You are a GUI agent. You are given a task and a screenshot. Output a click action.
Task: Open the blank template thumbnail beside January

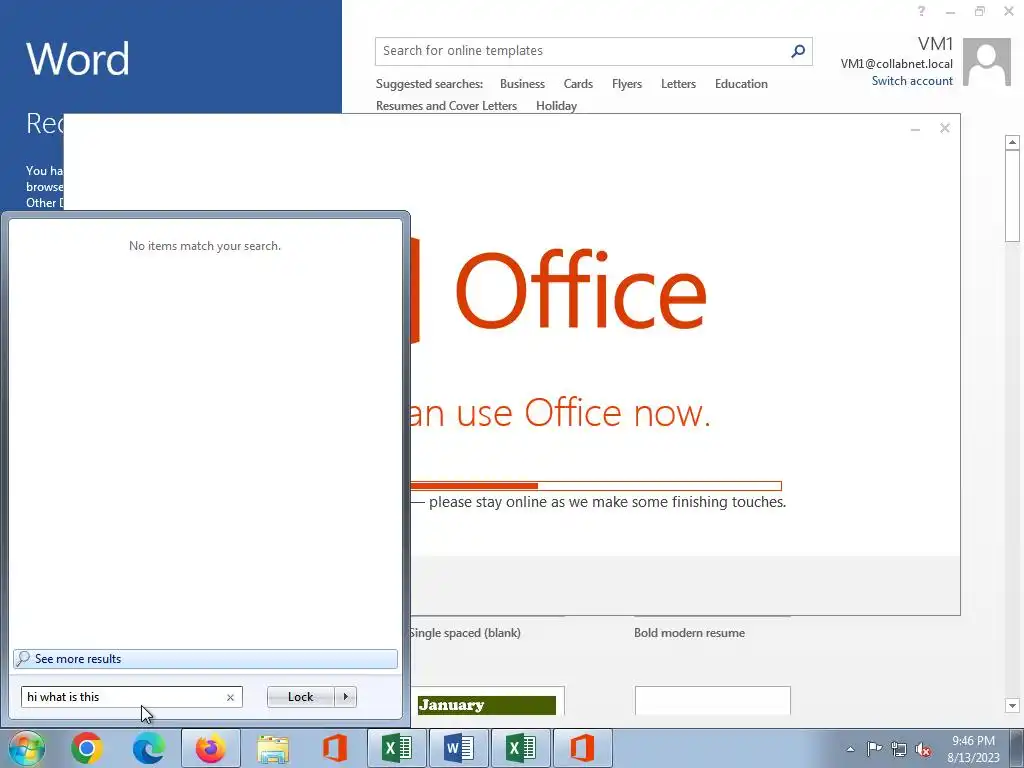tap(712, 701)
